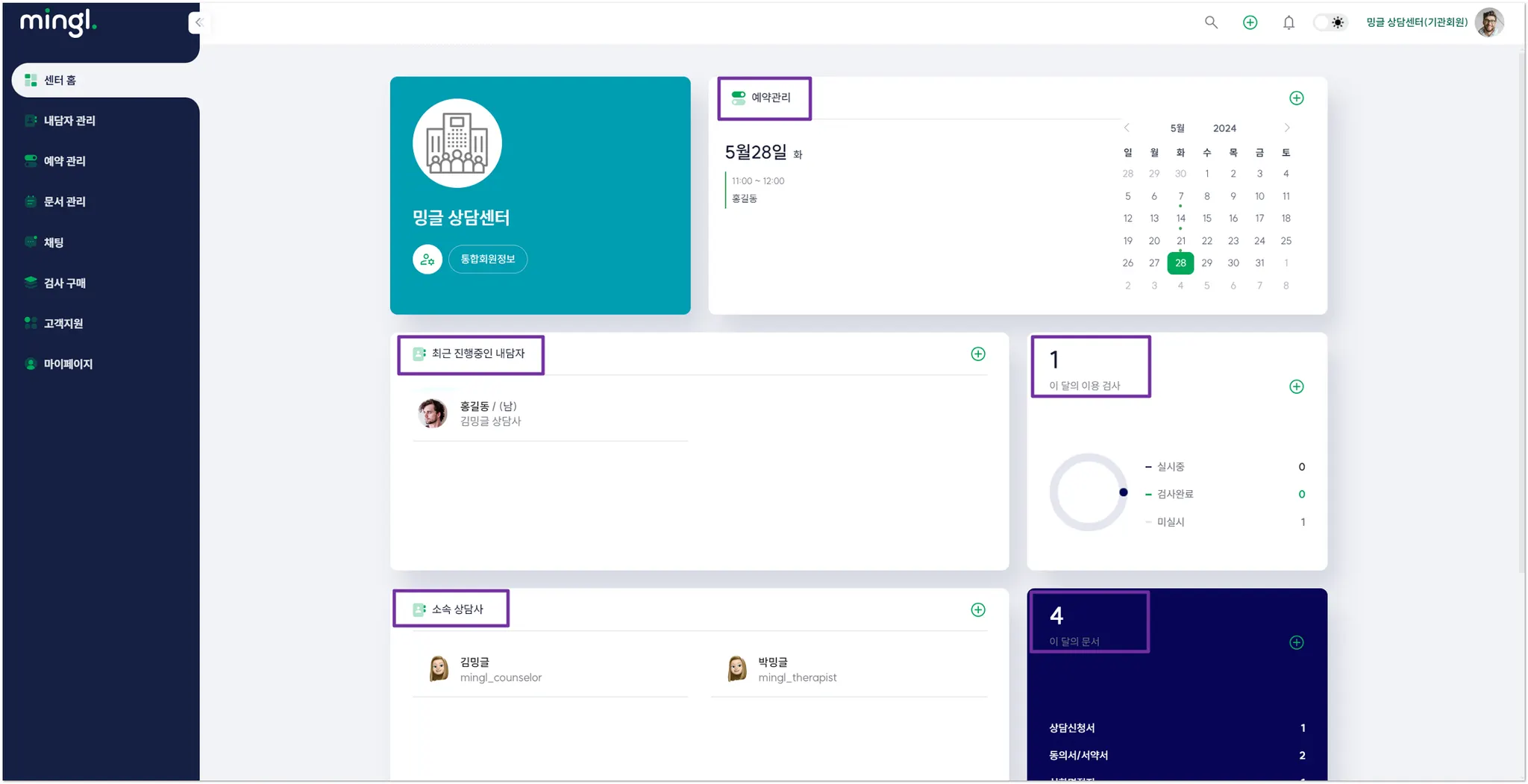The height and width of the screenshot is (784, 1528).
Task: Click the plus icon on 소속 상담사 card
Action: (978, 609)
